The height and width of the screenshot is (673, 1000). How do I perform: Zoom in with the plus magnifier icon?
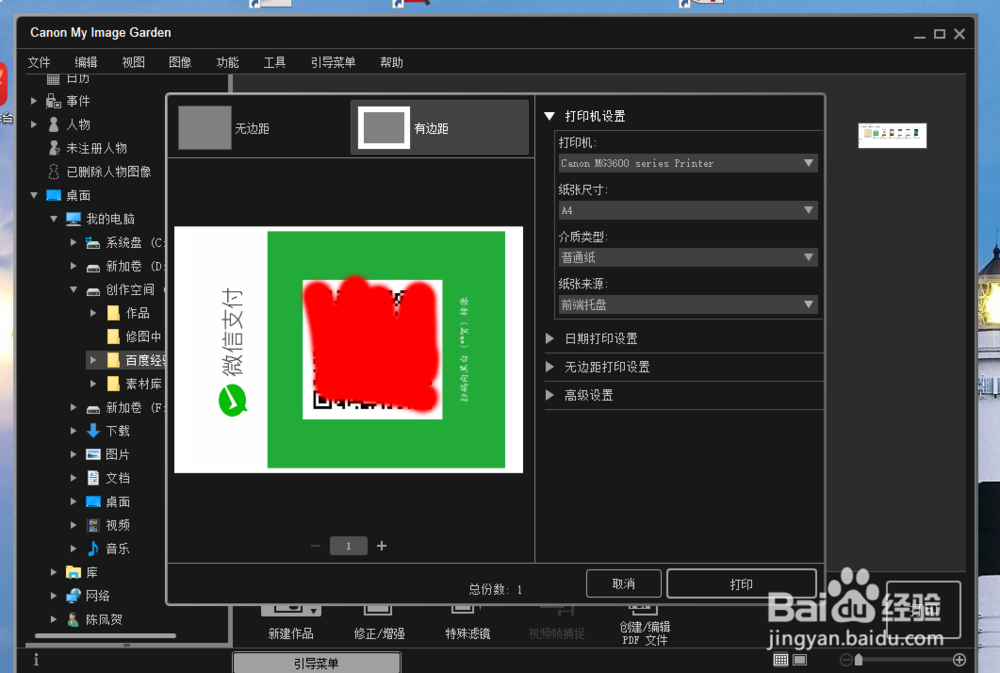coord(959,660)
